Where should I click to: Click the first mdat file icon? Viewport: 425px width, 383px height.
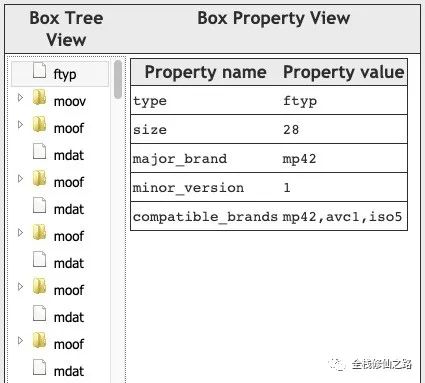pyautogui.click(x=39, y=152)
